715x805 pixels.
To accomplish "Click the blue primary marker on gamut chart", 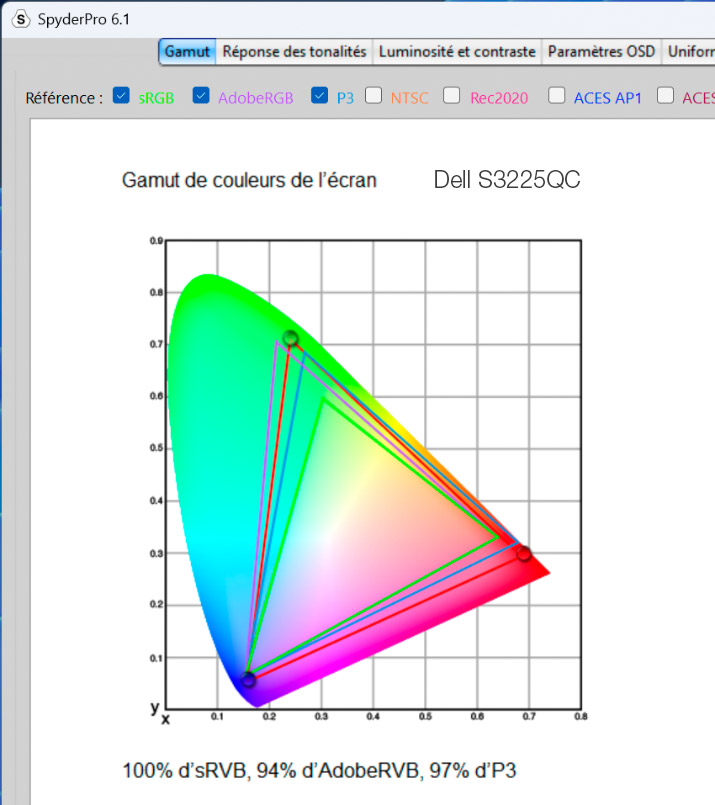I will pyautogui.click(x=248, y=680).
